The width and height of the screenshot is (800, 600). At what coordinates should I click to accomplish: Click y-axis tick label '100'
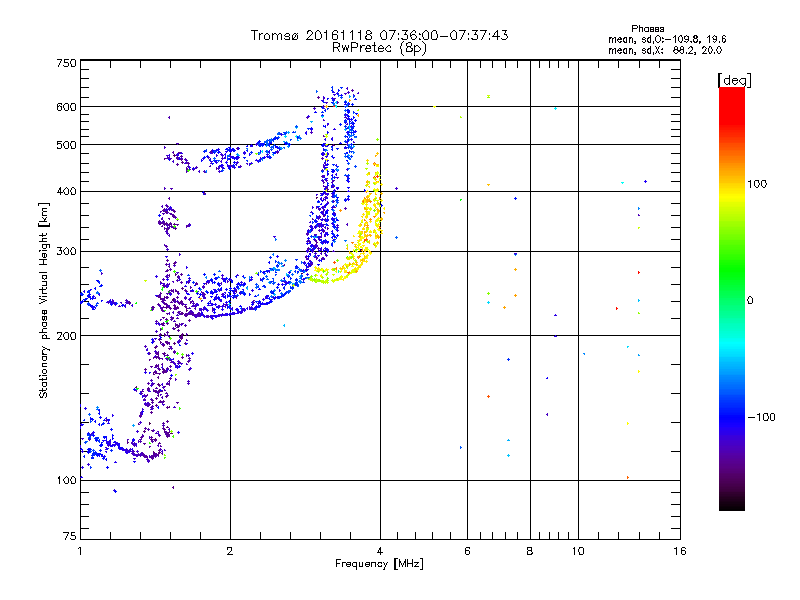tap(66, 481)
